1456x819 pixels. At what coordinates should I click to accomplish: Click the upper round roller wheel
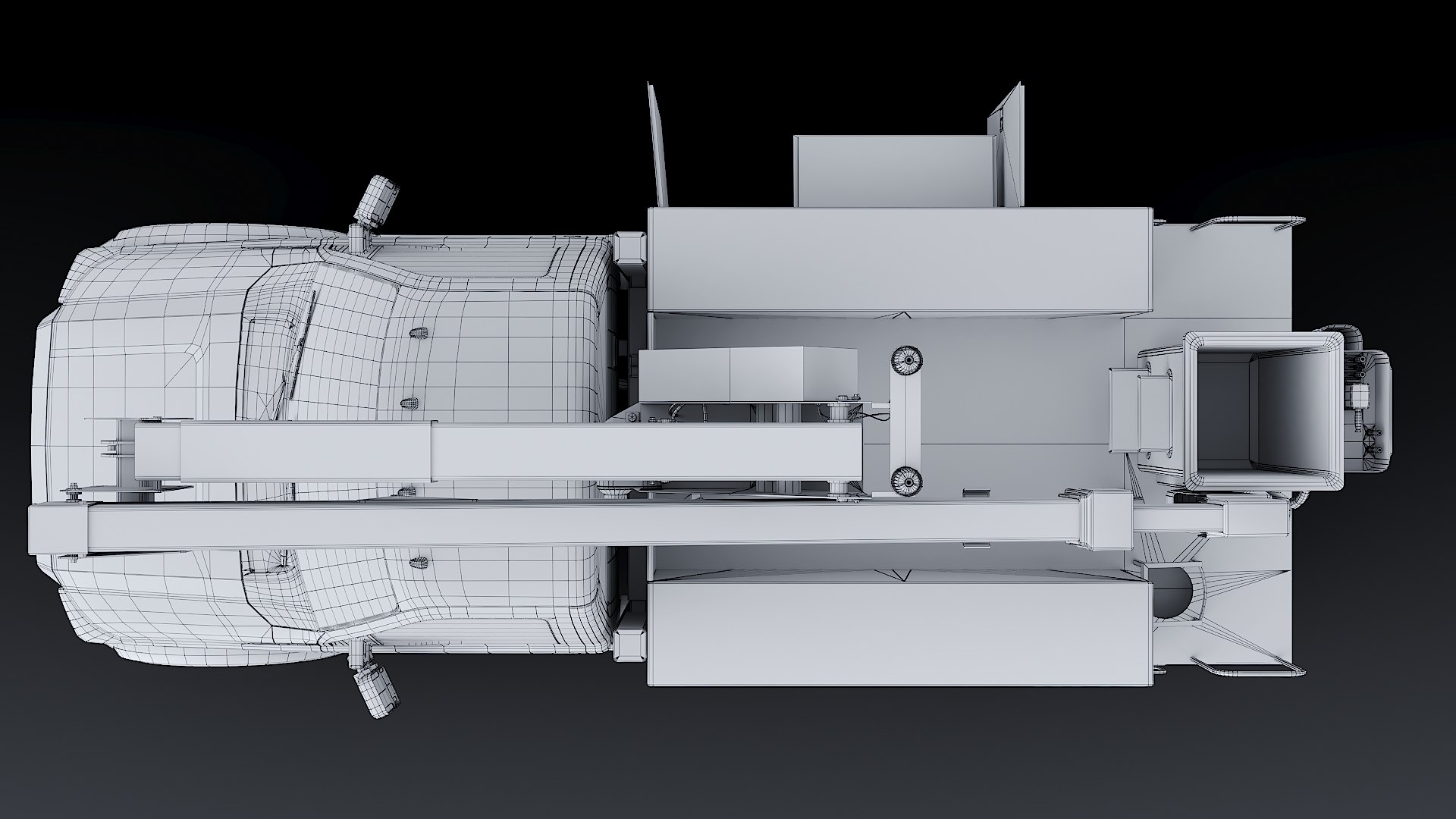click(x=907, y=359)
